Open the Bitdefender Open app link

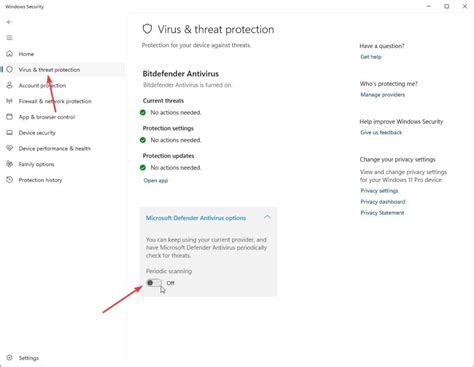click(156, 180)
